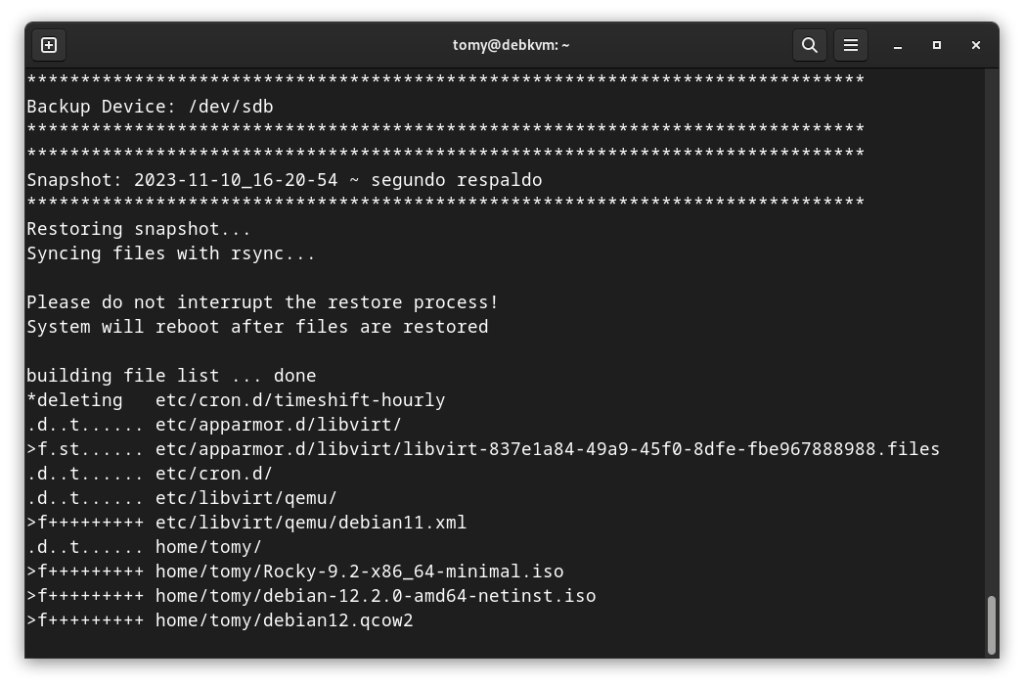Click the debian12.qcow2 file line
This screenshot has width=1024, height=686.
(x=284, y=620)
